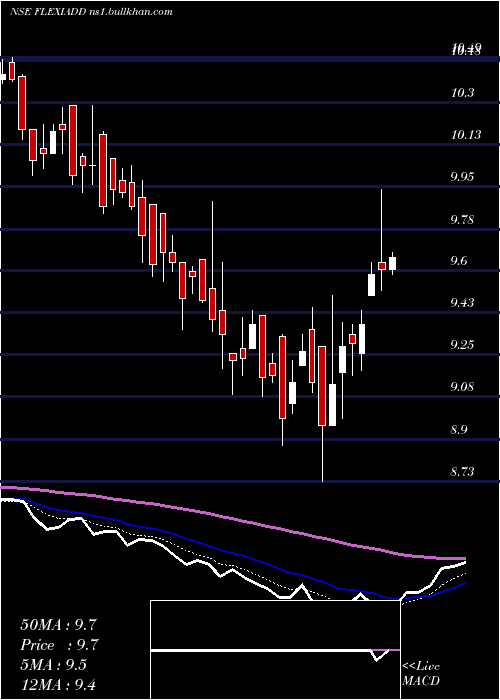
Task: Click the 10.3 price axis label
Action: point(463,93)
